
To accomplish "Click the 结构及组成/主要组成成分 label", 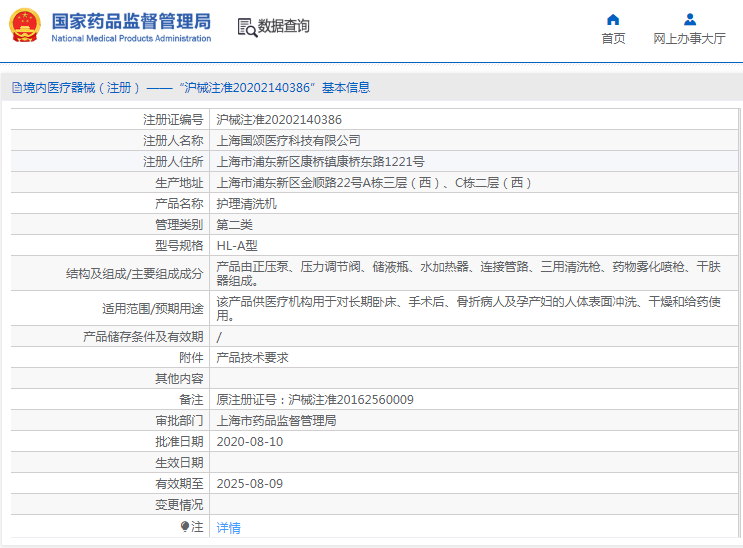I will tap(135, 274).
